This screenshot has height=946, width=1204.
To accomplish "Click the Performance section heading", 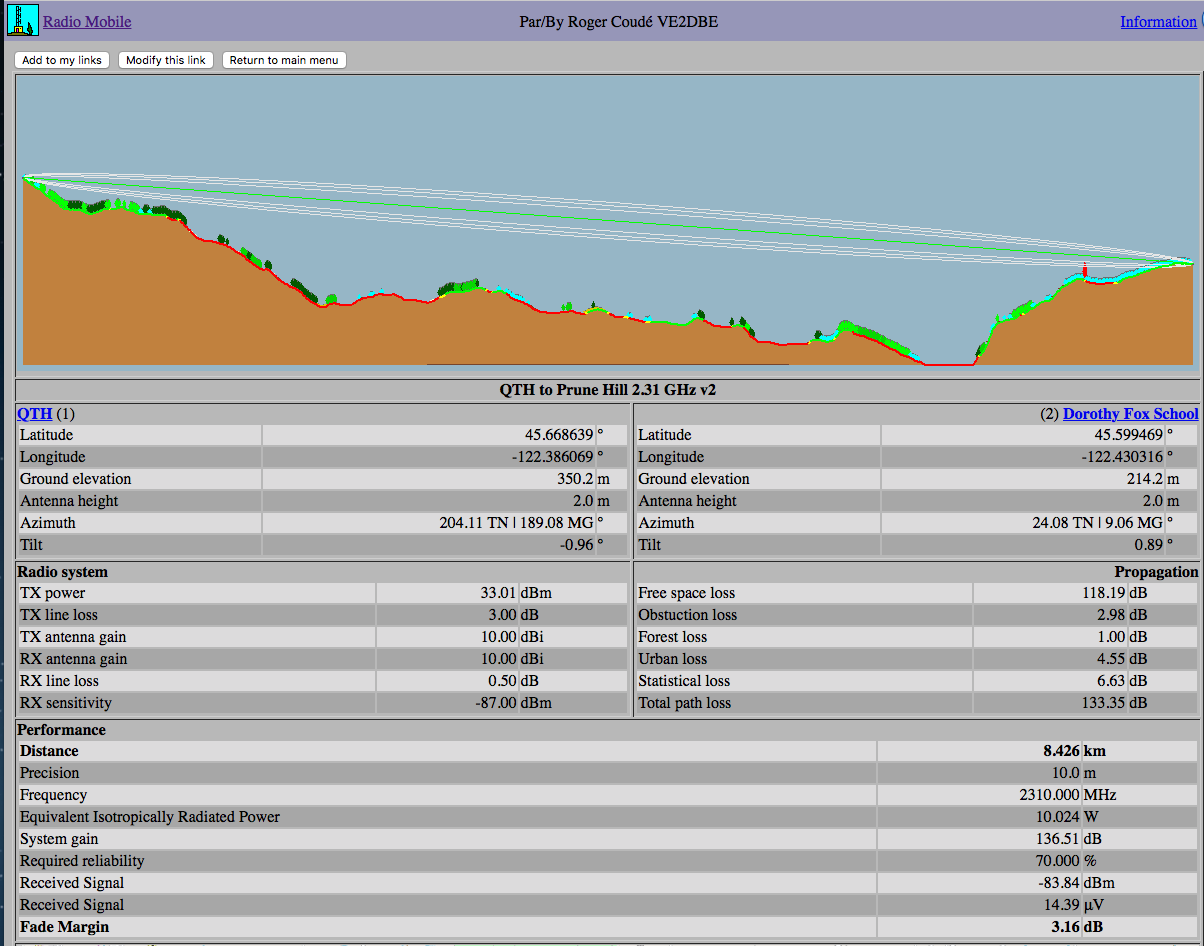I will click(61, 730).
